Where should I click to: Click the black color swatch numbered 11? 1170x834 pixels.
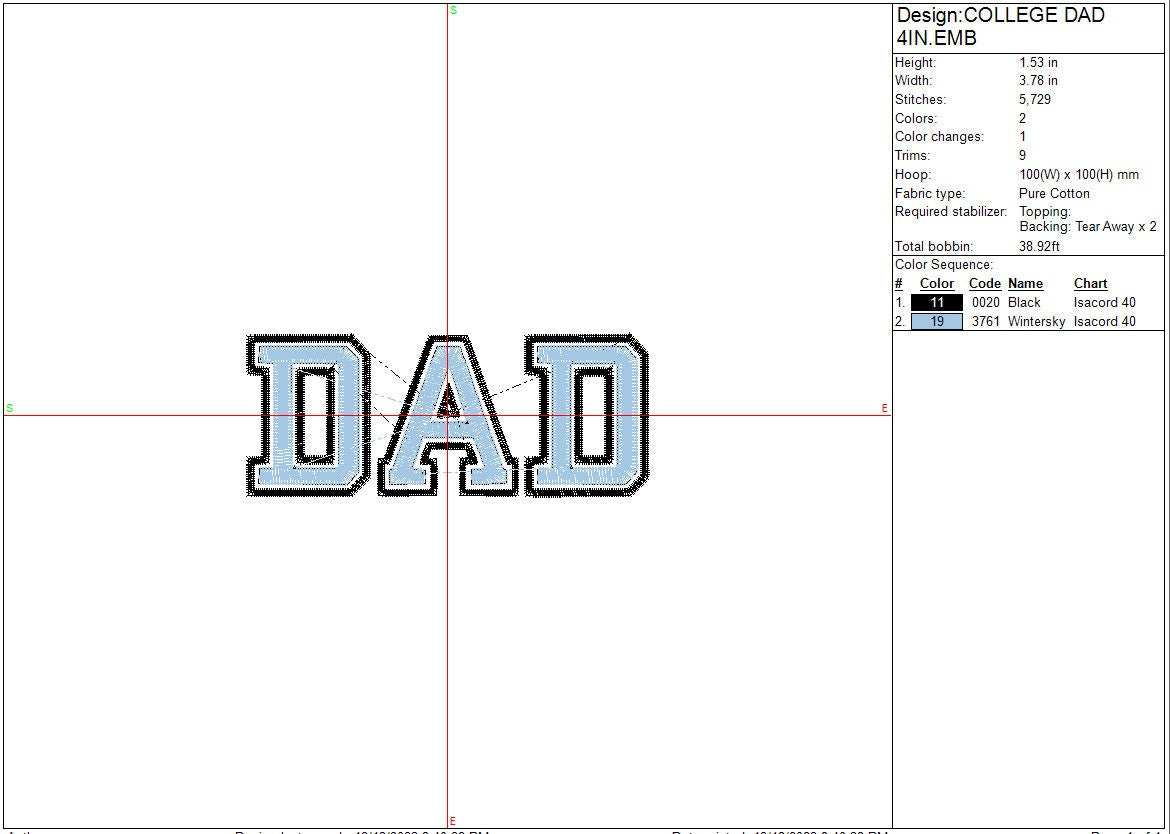pyautogui.click(x=936, y=302)
